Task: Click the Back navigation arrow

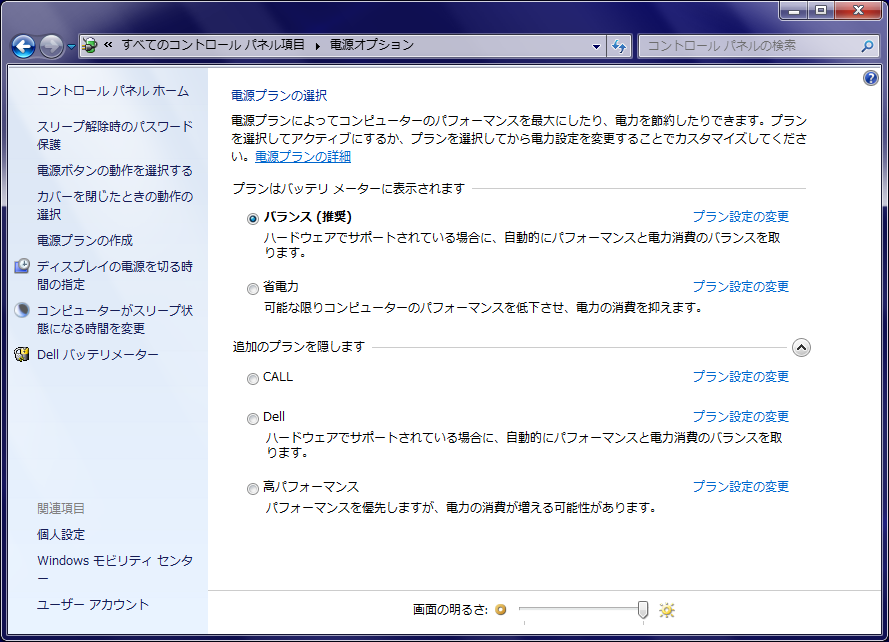Action: pos(23,47)
